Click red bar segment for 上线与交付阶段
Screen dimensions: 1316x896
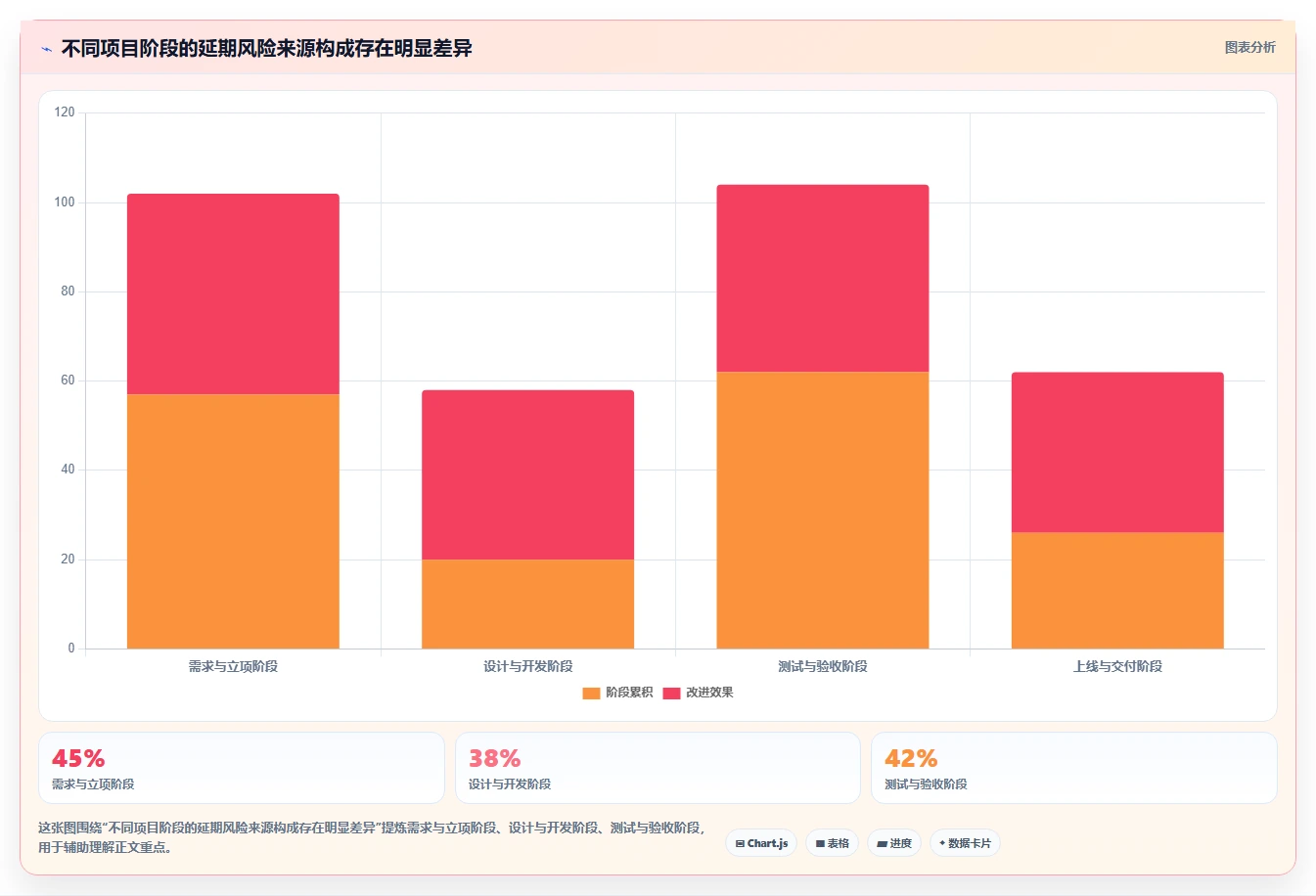(1117, 452)
